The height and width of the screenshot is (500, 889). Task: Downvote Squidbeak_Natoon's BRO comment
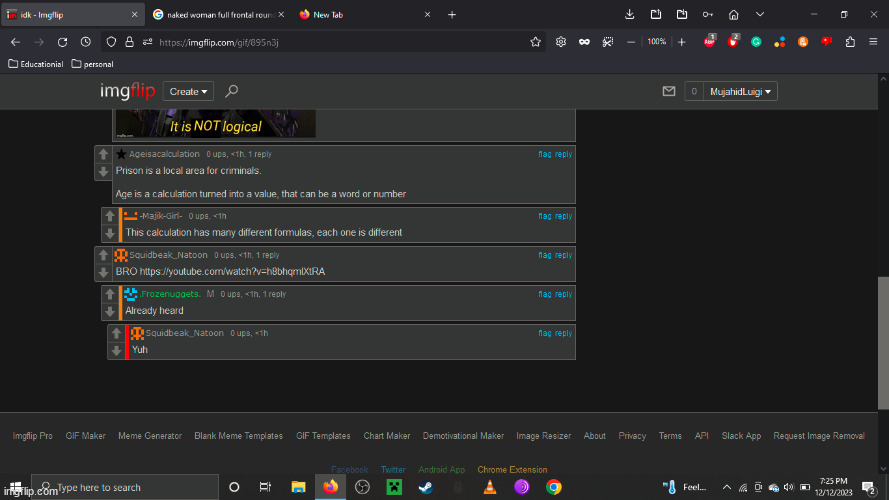coord(103,273)
